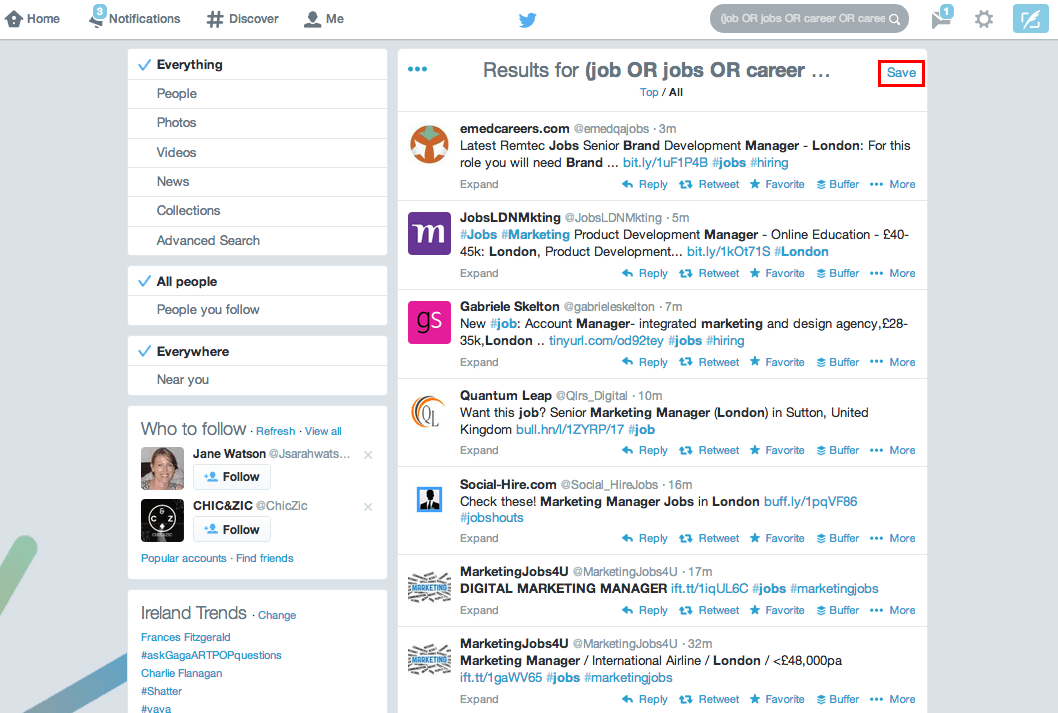1058x713 pixels.
Task: Expand the JobsLDNMkting tweet
Action: [x=479, y=273]
